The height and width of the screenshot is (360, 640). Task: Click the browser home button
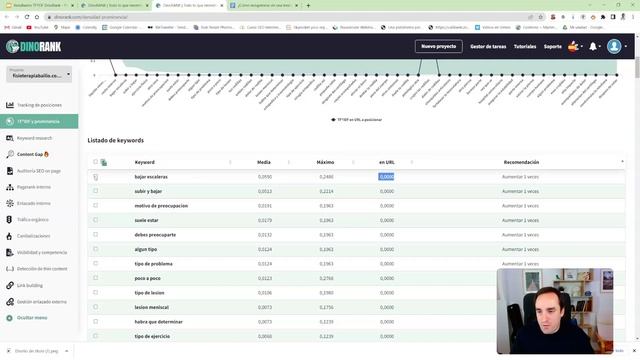[37, 17]
